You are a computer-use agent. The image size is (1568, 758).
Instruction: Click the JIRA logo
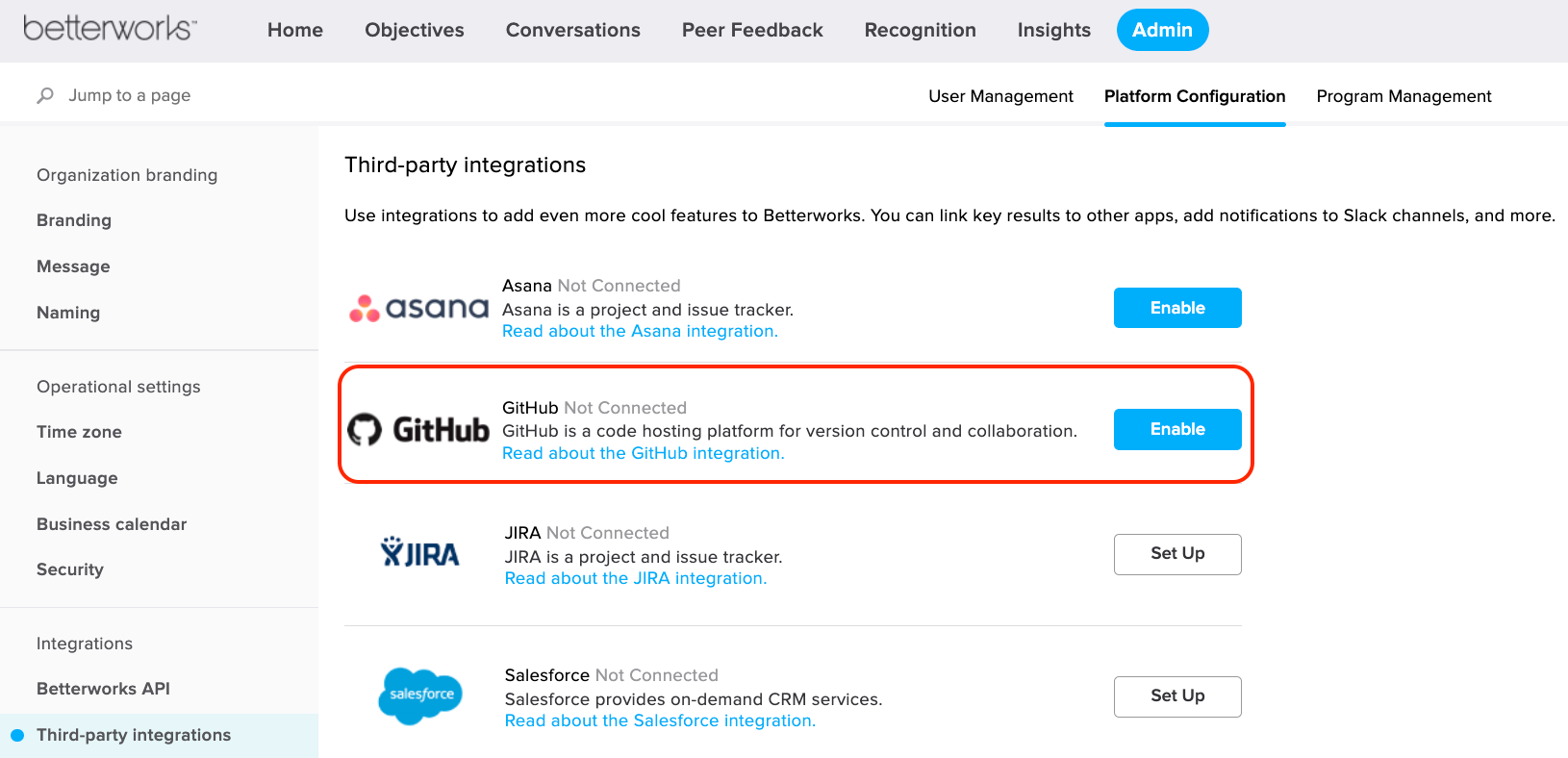(420, 552)
